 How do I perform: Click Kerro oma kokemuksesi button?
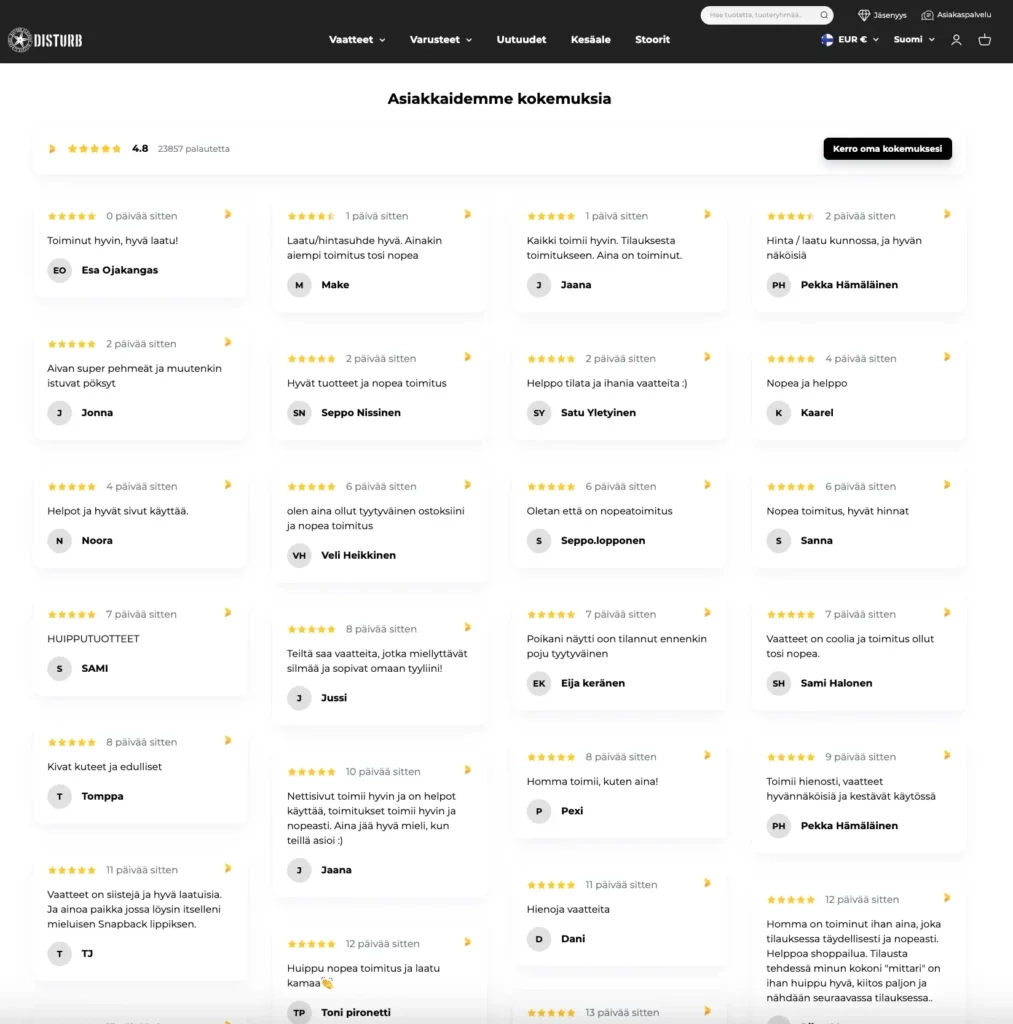887,149
